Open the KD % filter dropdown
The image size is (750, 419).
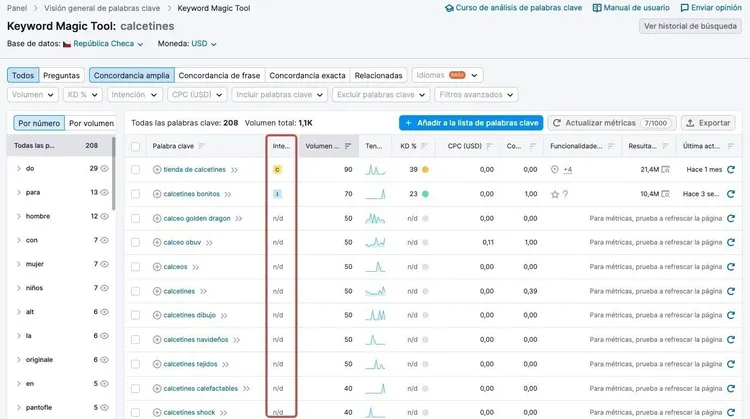pyautogui.click(x=82, y=95)
